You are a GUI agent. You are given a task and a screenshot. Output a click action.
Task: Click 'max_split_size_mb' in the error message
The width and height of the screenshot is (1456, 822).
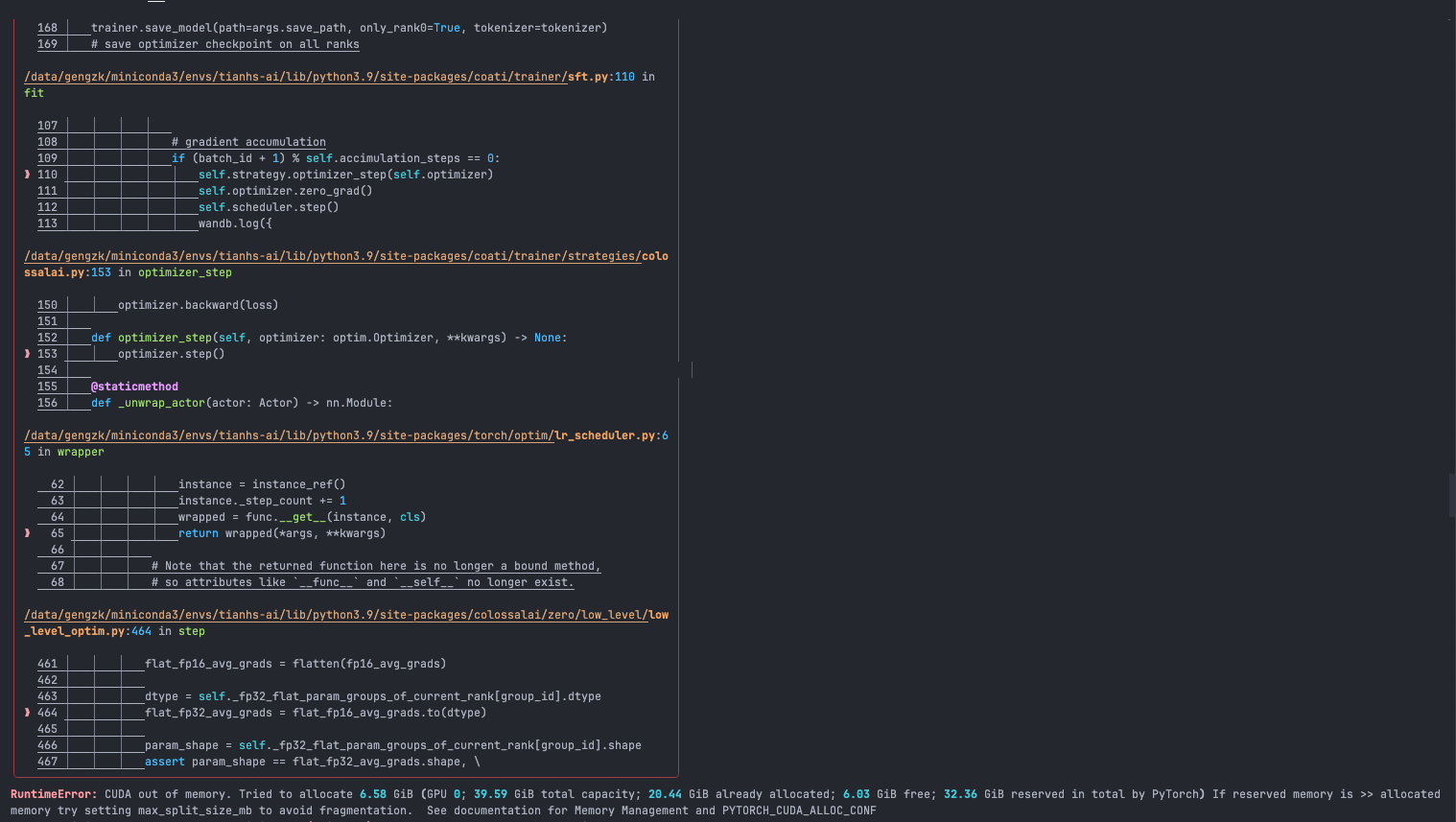coord(195,810)
